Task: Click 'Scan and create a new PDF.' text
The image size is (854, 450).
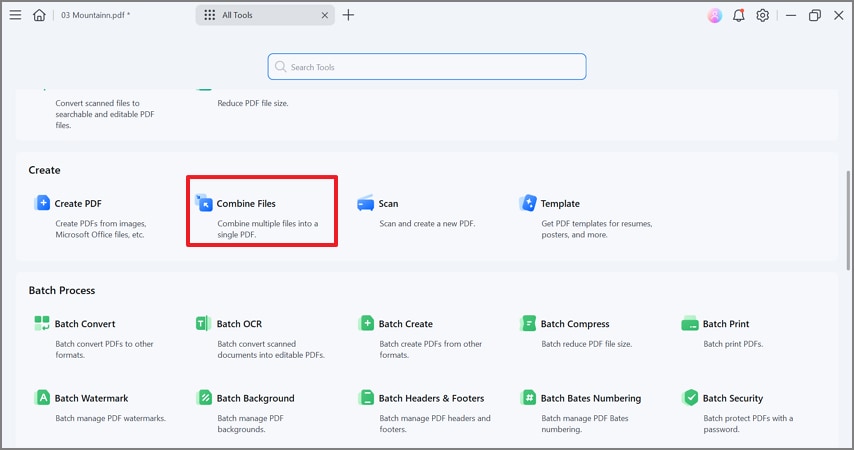Action: point(427,223)
